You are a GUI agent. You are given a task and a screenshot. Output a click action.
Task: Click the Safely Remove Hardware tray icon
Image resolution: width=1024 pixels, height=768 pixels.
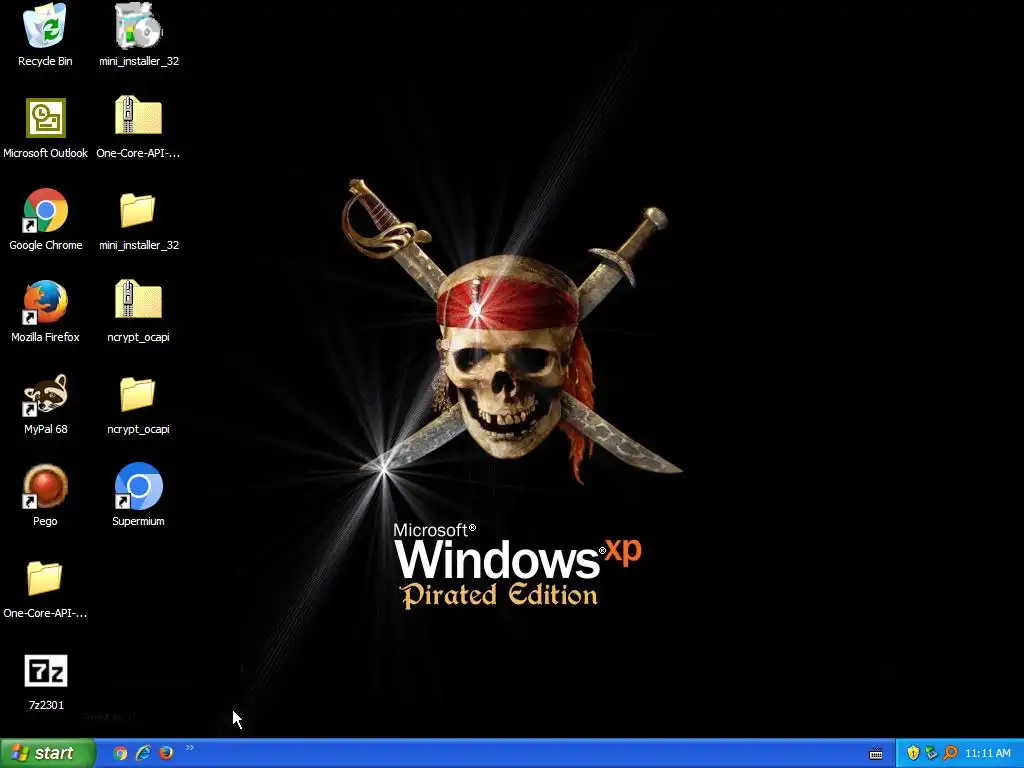[931, 753]
